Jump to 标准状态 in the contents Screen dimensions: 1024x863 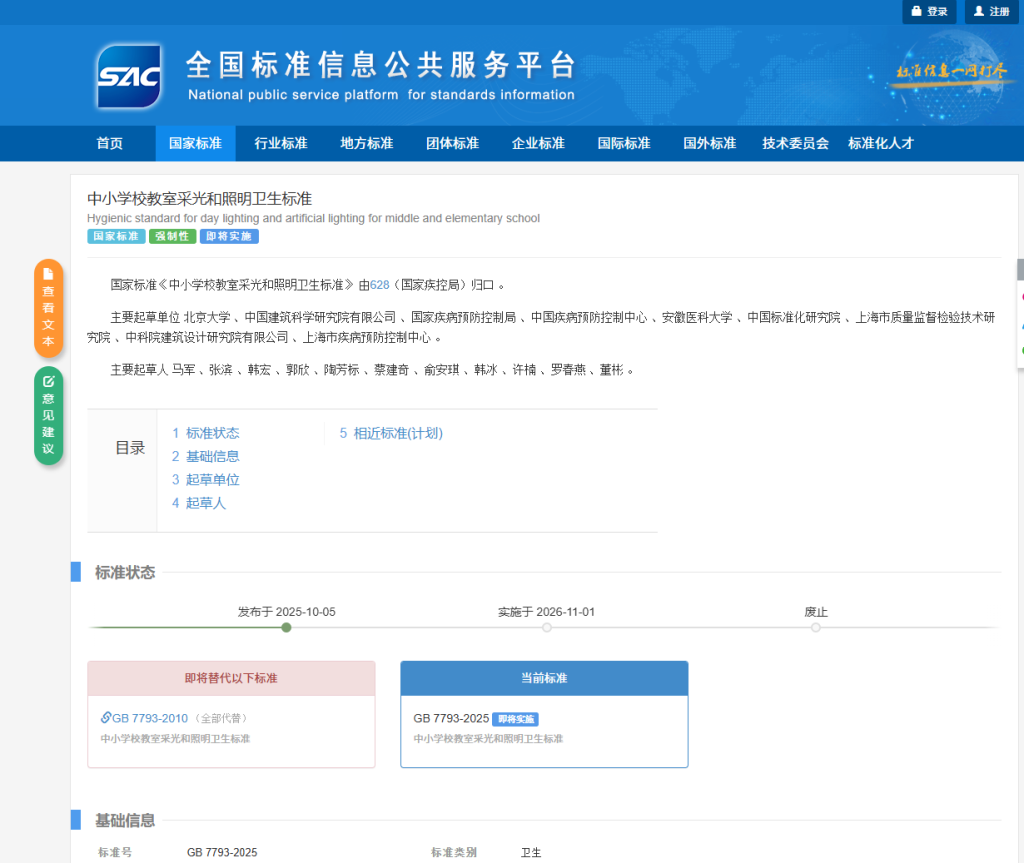point(206,433)
